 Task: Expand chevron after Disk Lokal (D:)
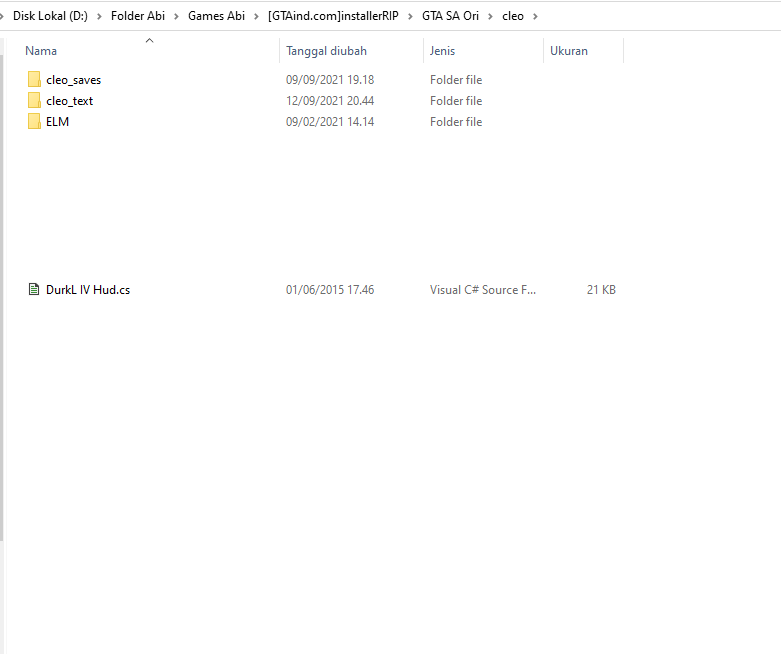tap(99, 16)
